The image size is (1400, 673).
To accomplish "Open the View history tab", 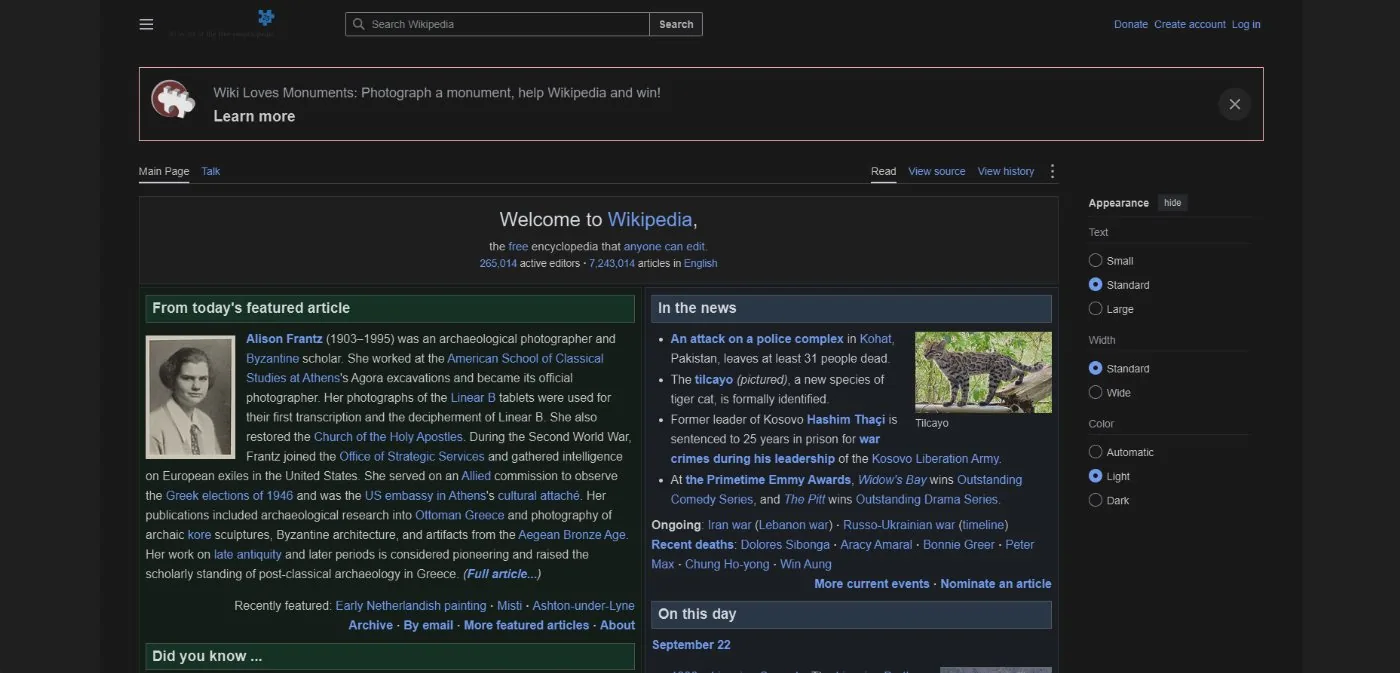I will pyautogui.click(x=1006, y=171).
